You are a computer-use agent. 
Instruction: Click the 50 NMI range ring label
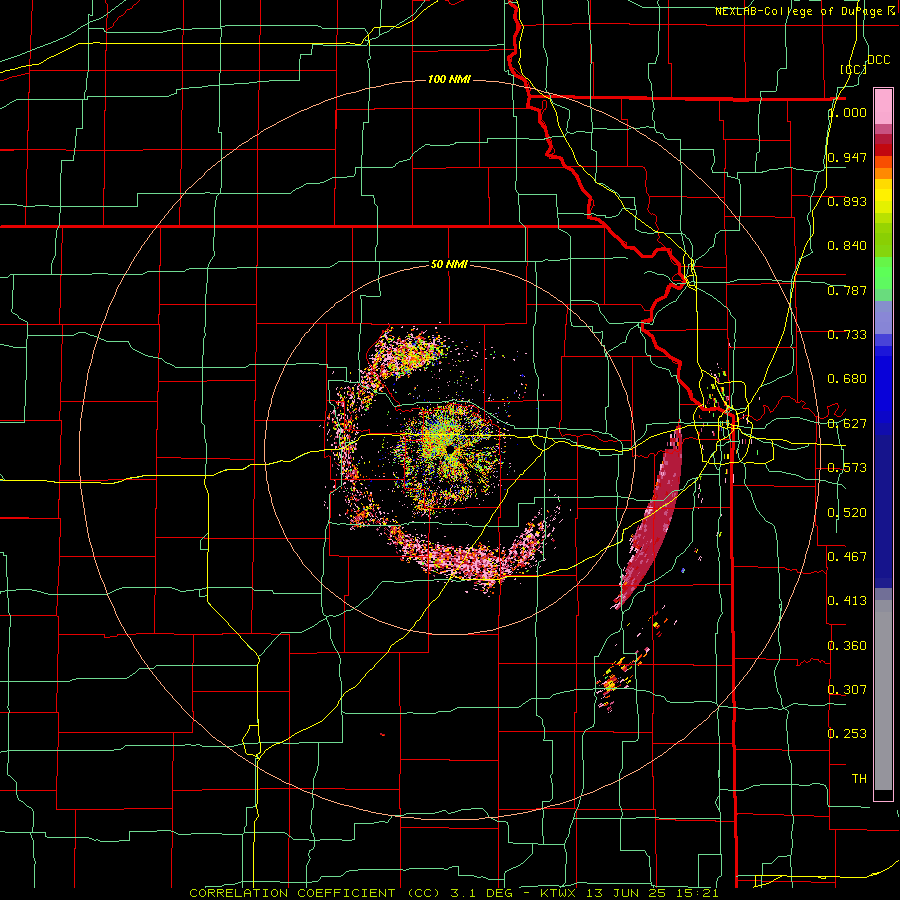coord(449,264)
